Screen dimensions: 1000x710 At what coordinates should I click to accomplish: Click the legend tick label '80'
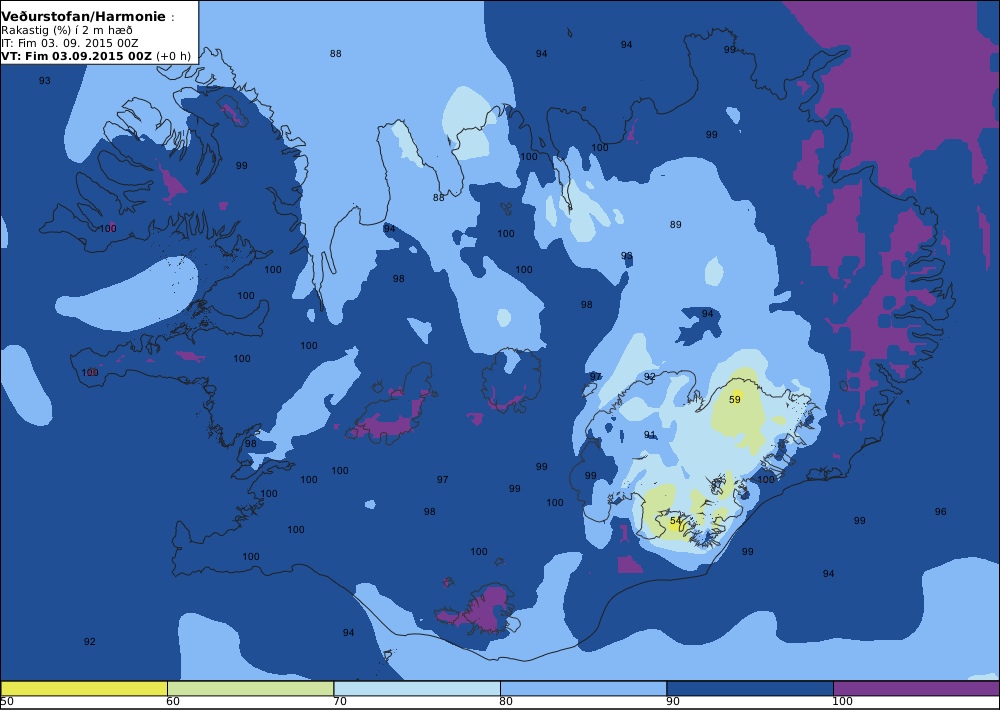pyautogui.click(x=506, y=702)
